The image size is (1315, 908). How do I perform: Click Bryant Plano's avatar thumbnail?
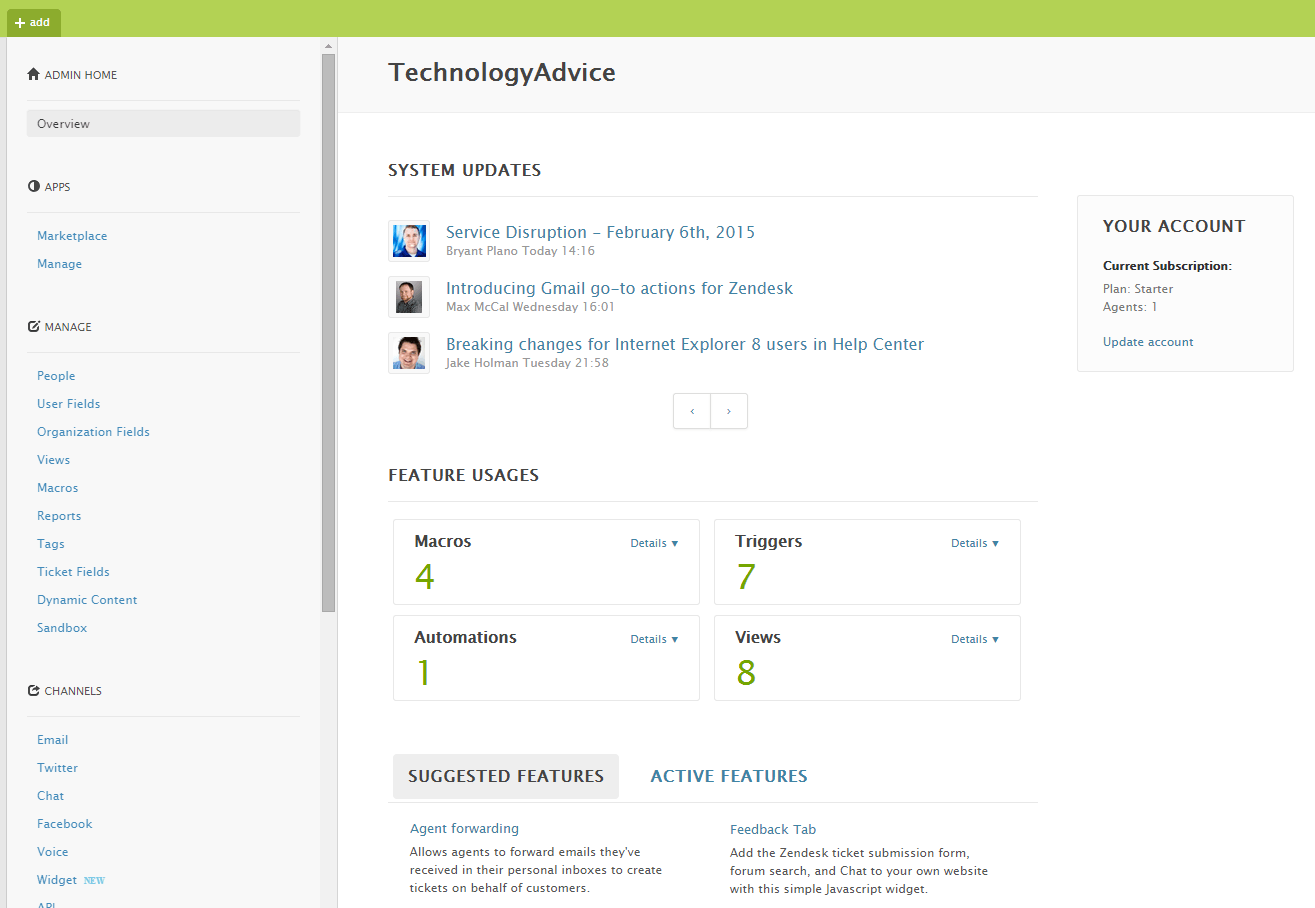(x=409, y=241)
